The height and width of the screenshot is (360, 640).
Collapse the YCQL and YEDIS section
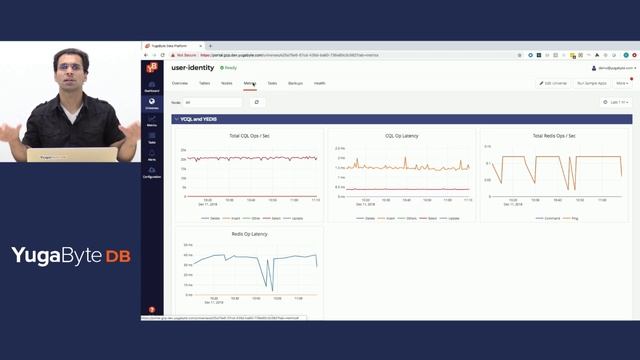[177, 119]
